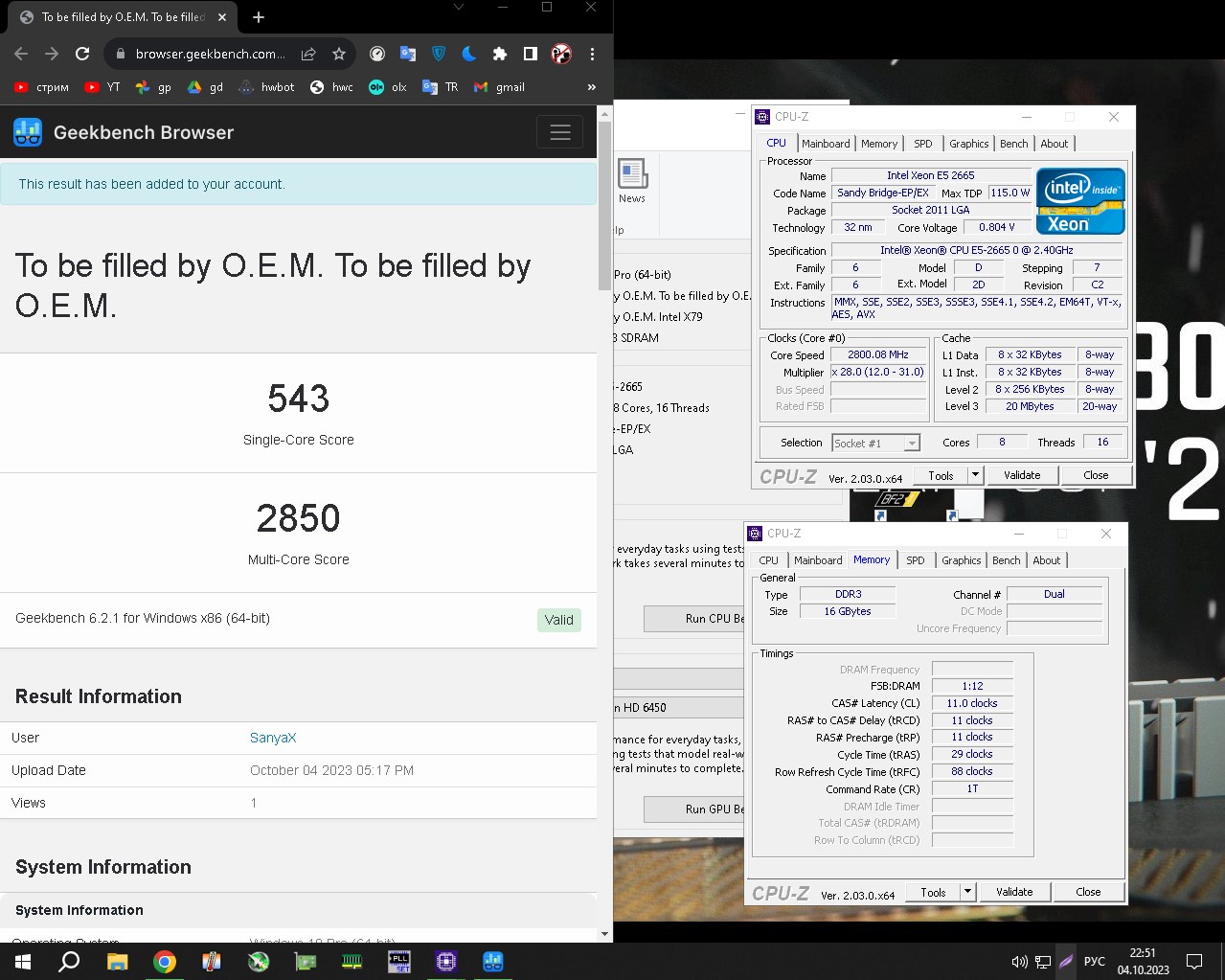Switch the РУС input language indicator

1094,962
